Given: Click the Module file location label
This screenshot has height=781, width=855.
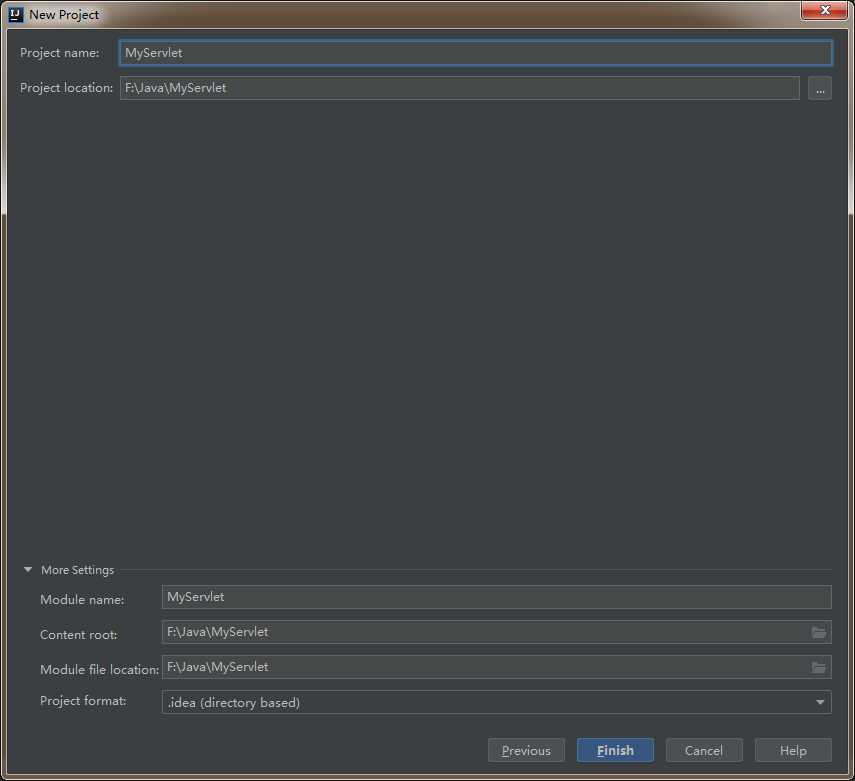Looking at the screenshot, I should click(99, 670).
